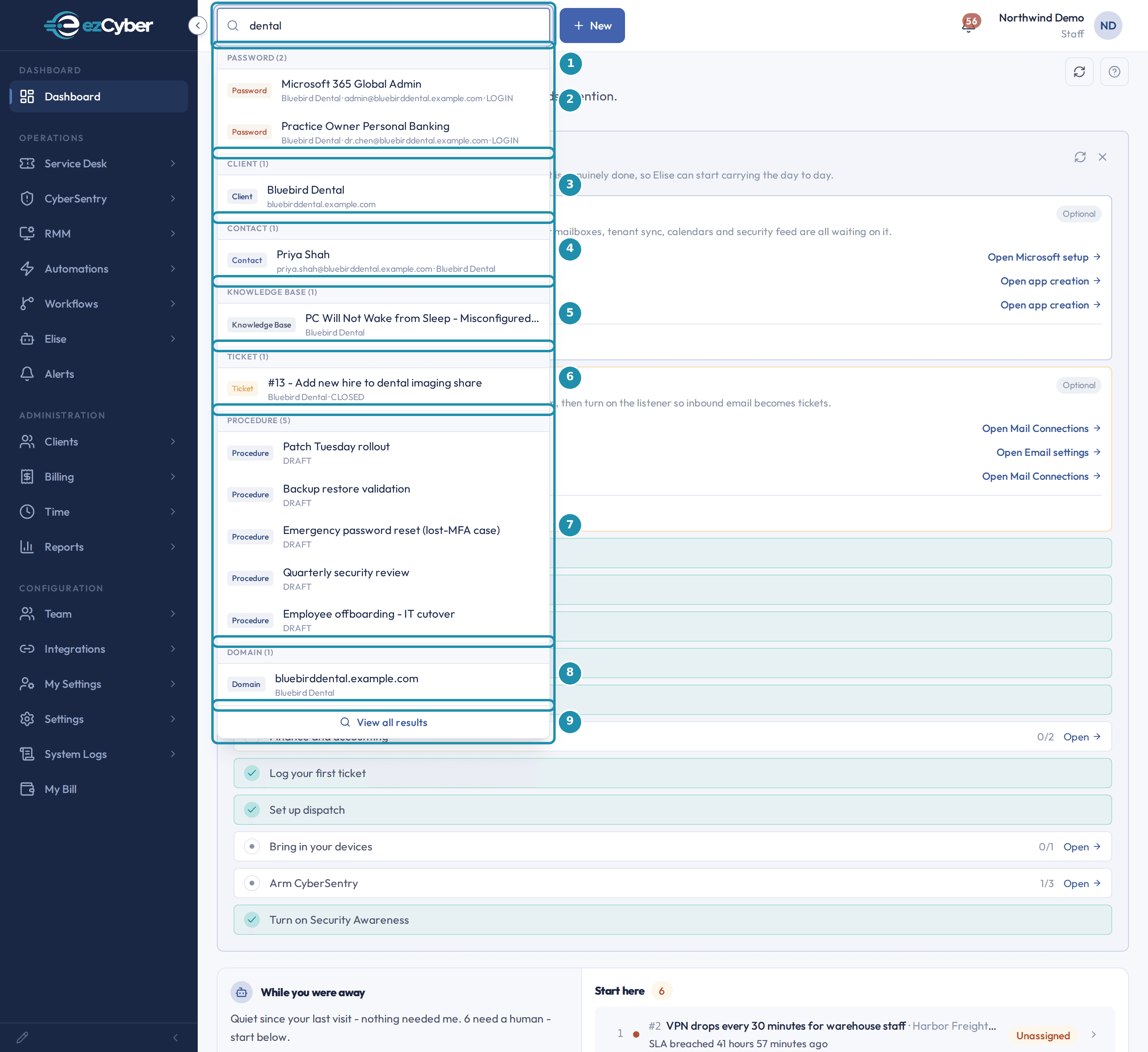The height and width of the screenshot is (1052, 1148).
Task: Open the help question mark button
Action: 1114,72
